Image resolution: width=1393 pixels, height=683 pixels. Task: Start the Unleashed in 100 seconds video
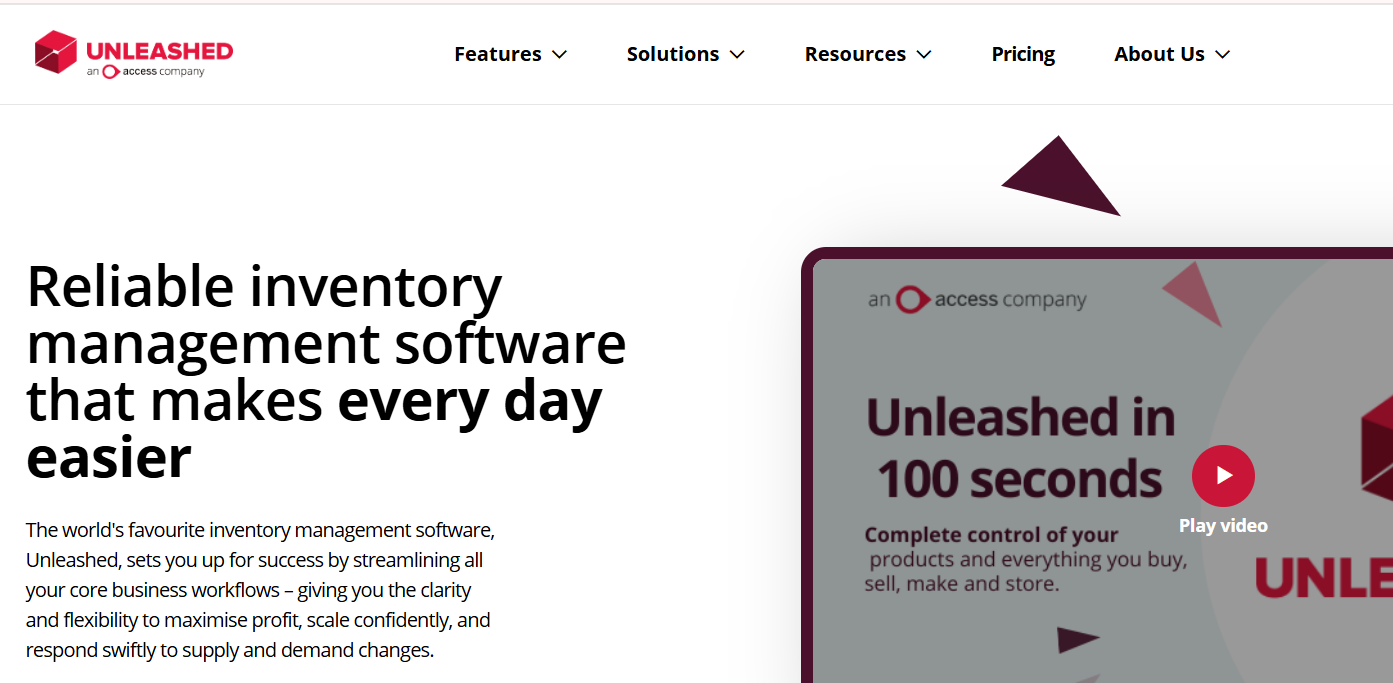pyautogui.click(x=1223, y=475)
